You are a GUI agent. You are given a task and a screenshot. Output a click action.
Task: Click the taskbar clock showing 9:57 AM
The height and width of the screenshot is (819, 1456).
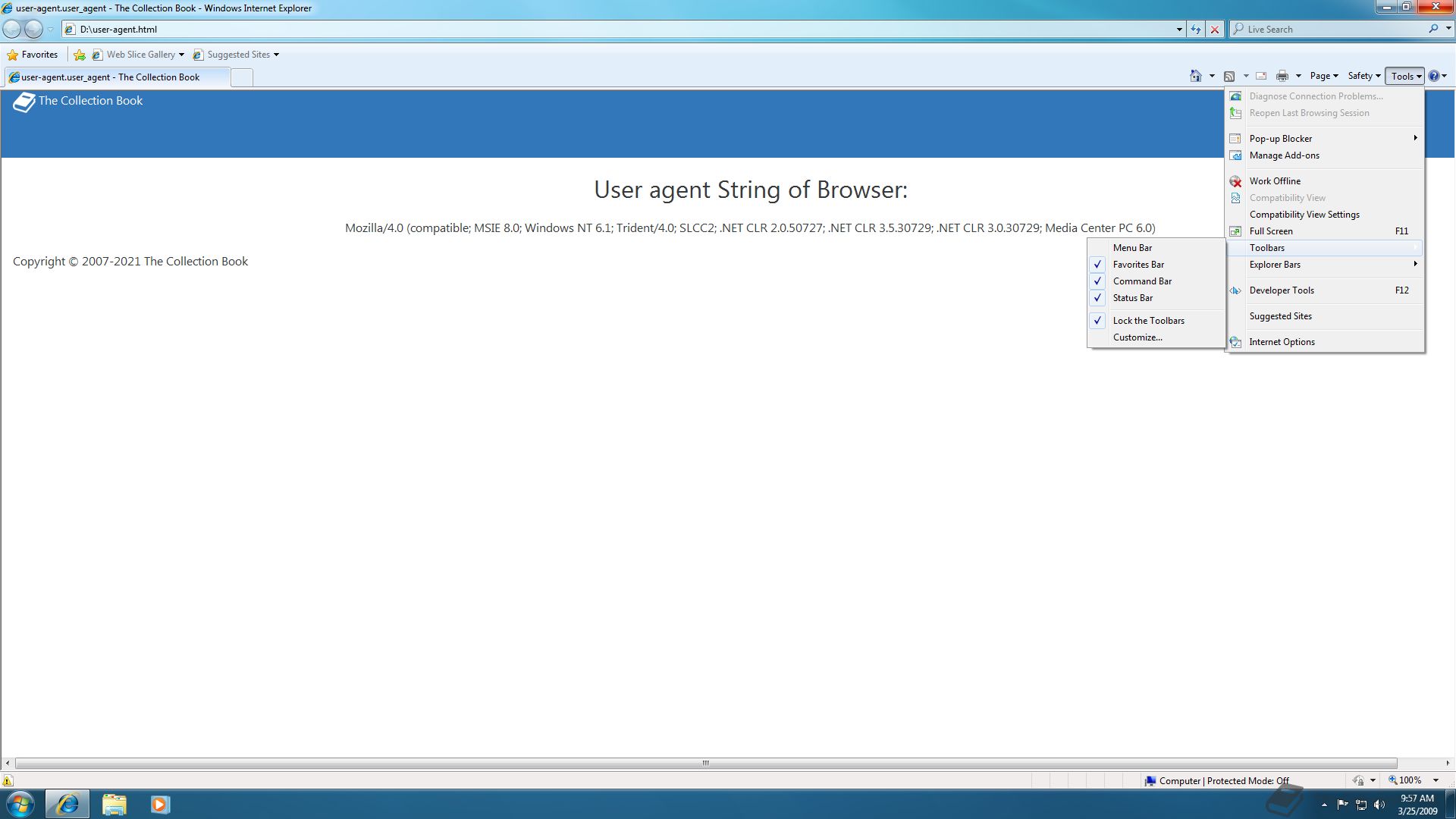(x=1417, y=805)
